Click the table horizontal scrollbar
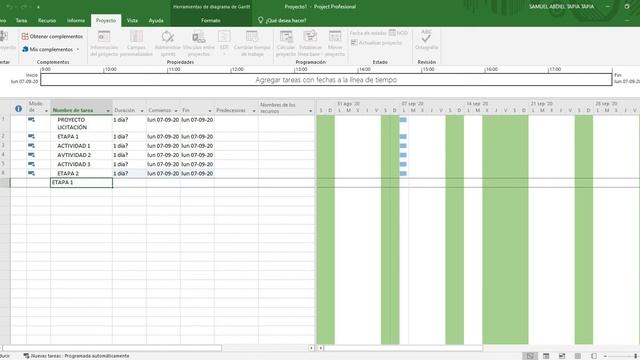This screenshot has width=640, height=360. [112, 348]
